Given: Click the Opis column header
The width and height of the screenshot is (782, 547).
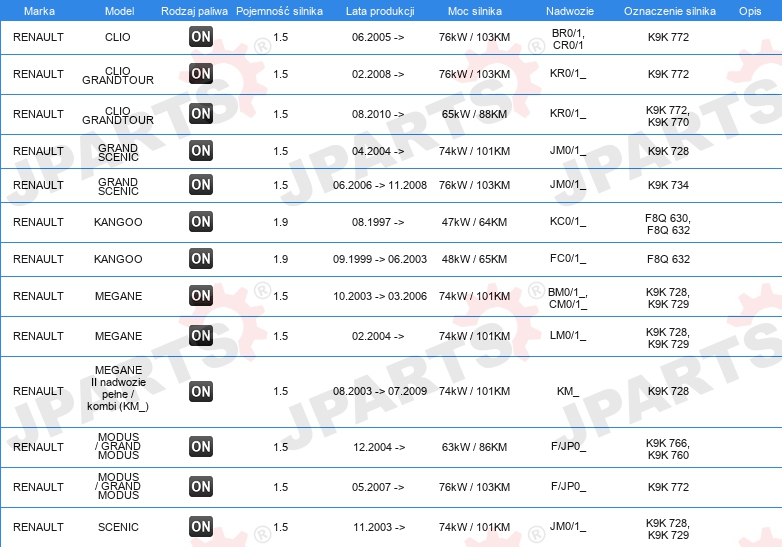Looking at the screenshot, I should tap(750, 11).
